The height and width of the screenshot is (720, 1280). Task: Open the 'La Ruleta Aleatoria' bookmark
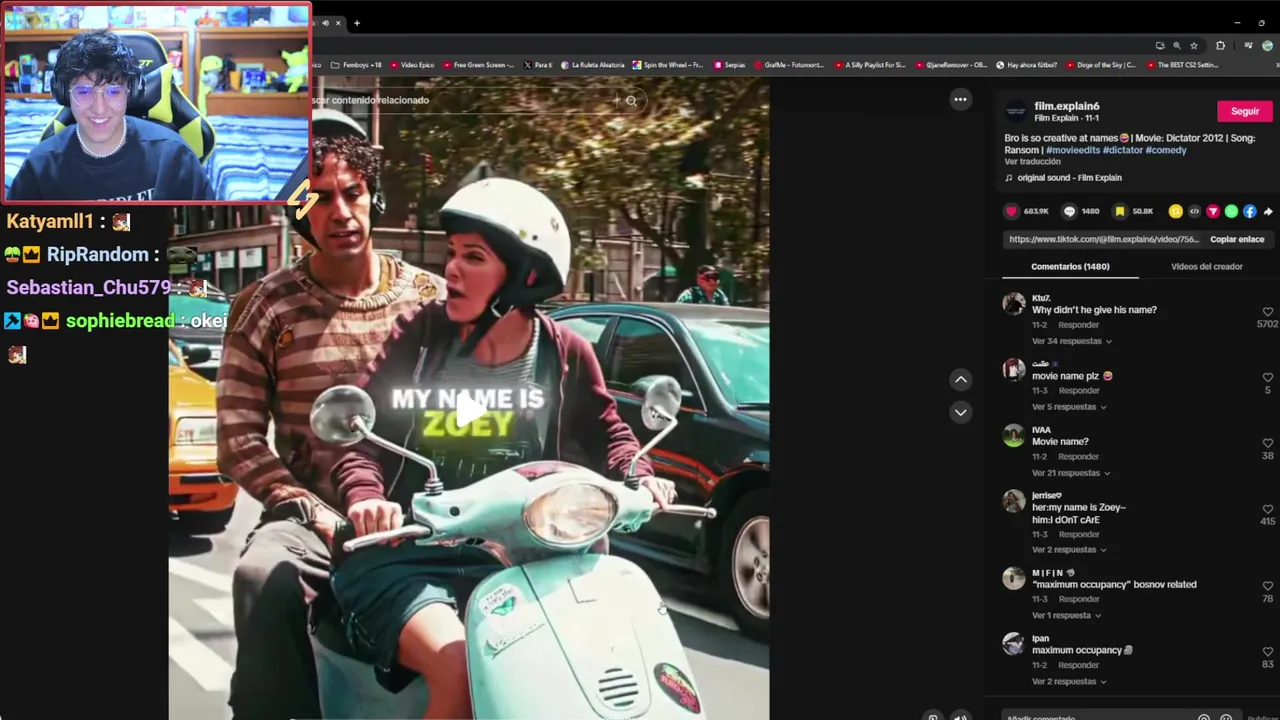592,65
